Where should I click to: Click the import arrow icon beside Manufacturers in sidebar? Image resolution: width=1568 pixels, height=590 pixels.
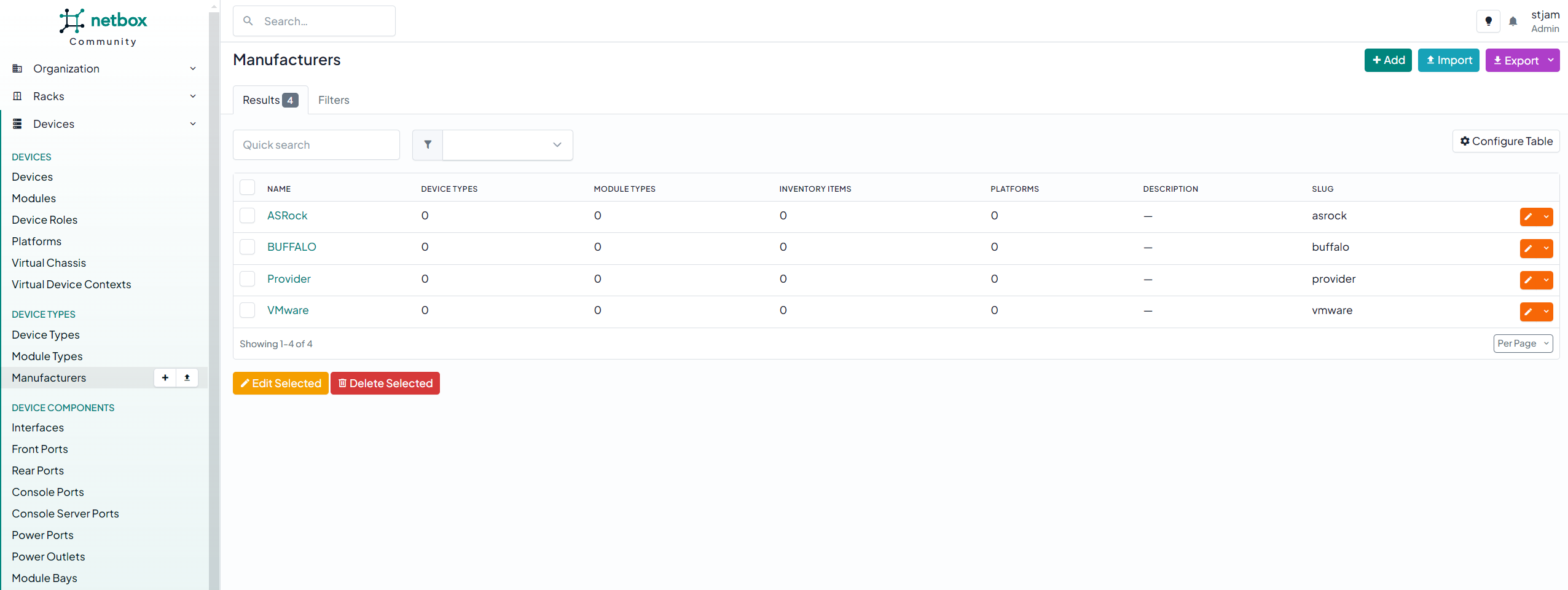click(187, 377)
